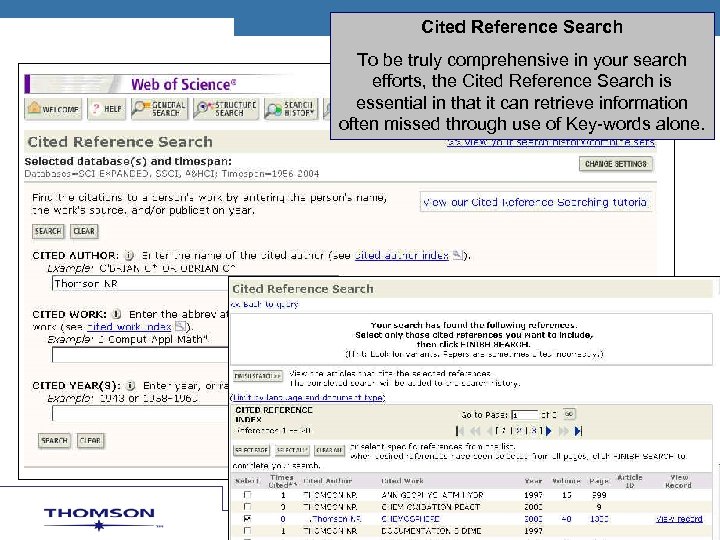Uncheck the CHEMOSPHERE row checkbox

pyautogui.click(x=248, y=518)
